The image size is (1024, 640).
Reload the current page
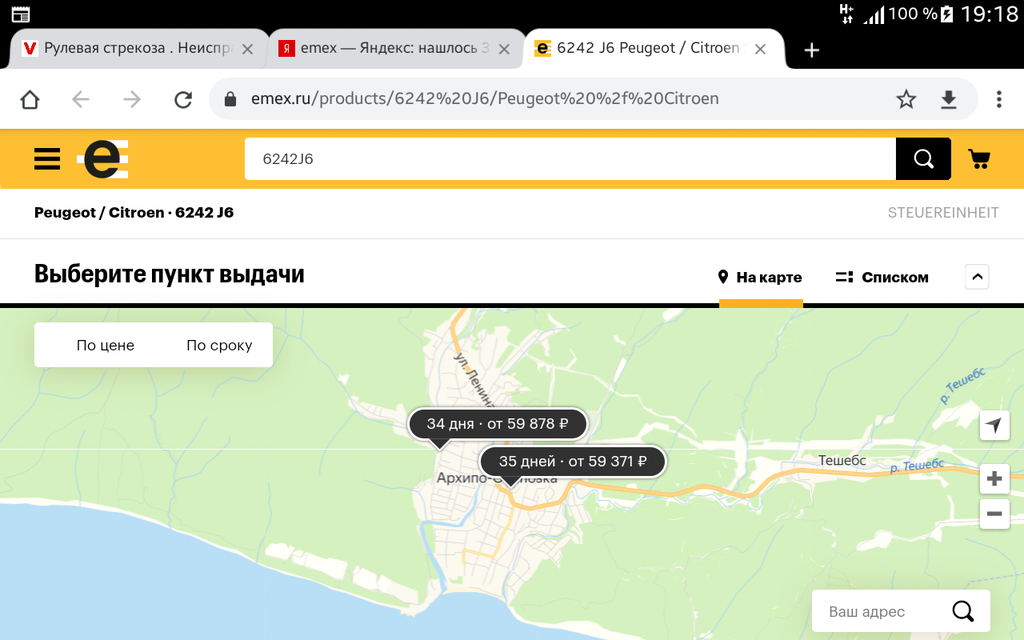183,99
